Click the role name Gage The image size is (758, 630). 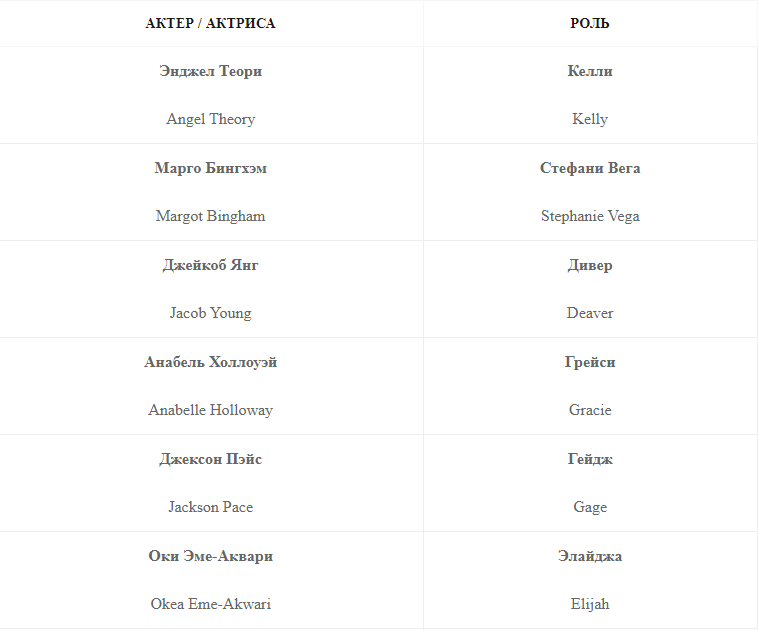(590, 507)
